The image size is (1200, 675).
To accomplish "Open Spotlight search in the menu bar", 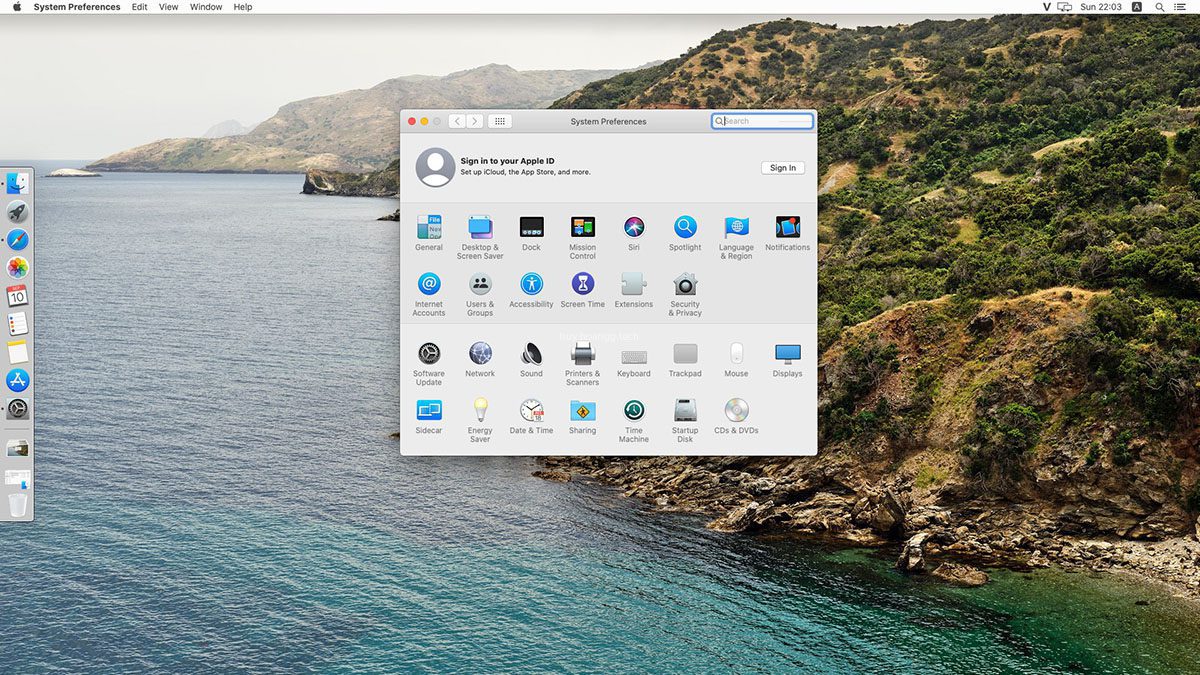I will (1158, 7).
